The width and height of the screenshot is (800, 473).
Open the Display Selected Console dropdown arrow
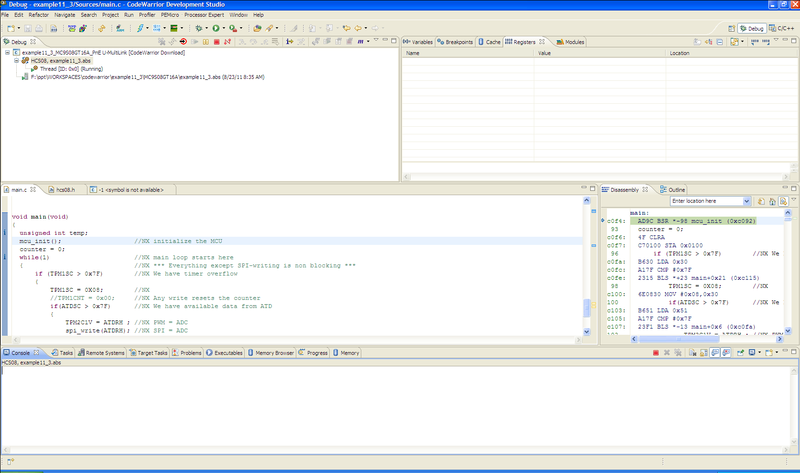tap(760, 353)
